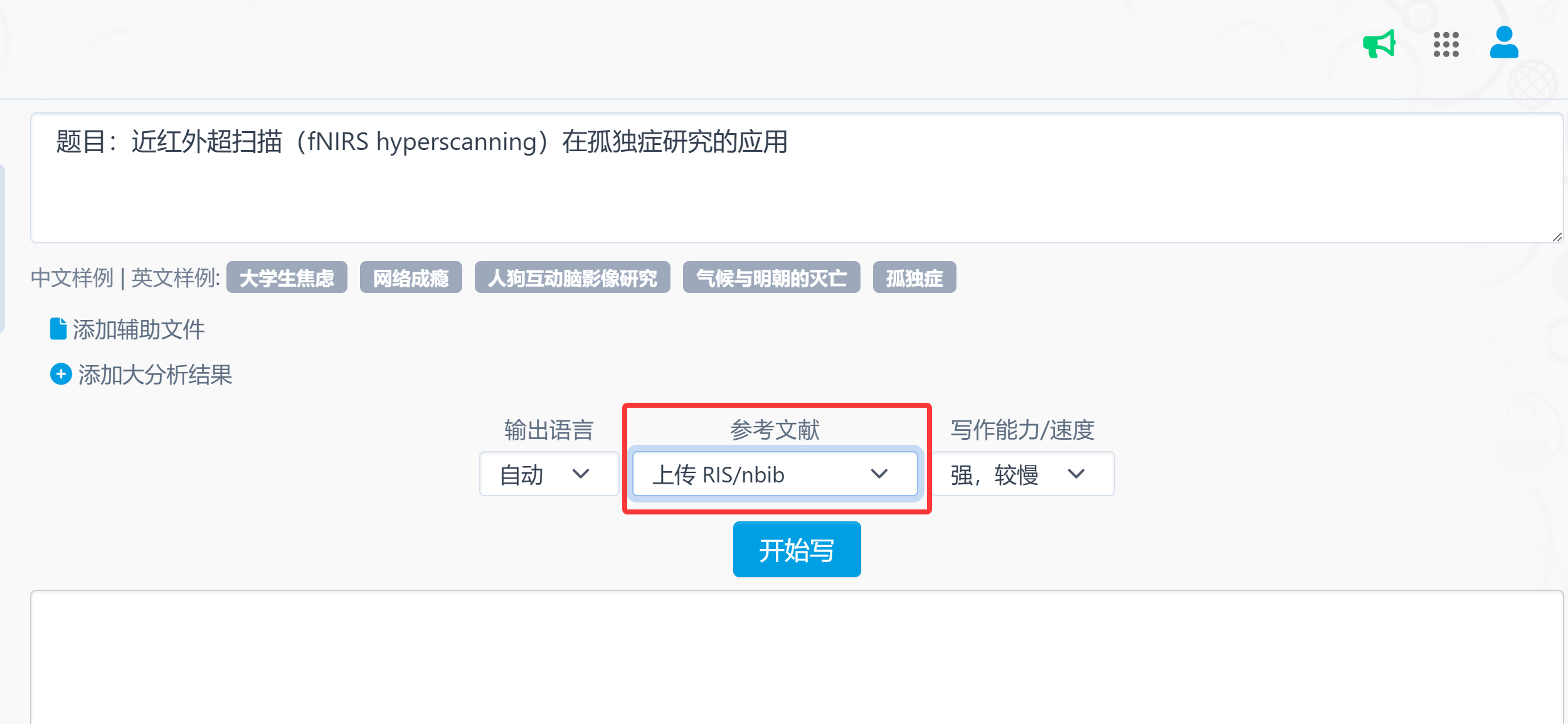Click the 添加大分析结果 link
The image size is (1568, 724).
[155, 375]
